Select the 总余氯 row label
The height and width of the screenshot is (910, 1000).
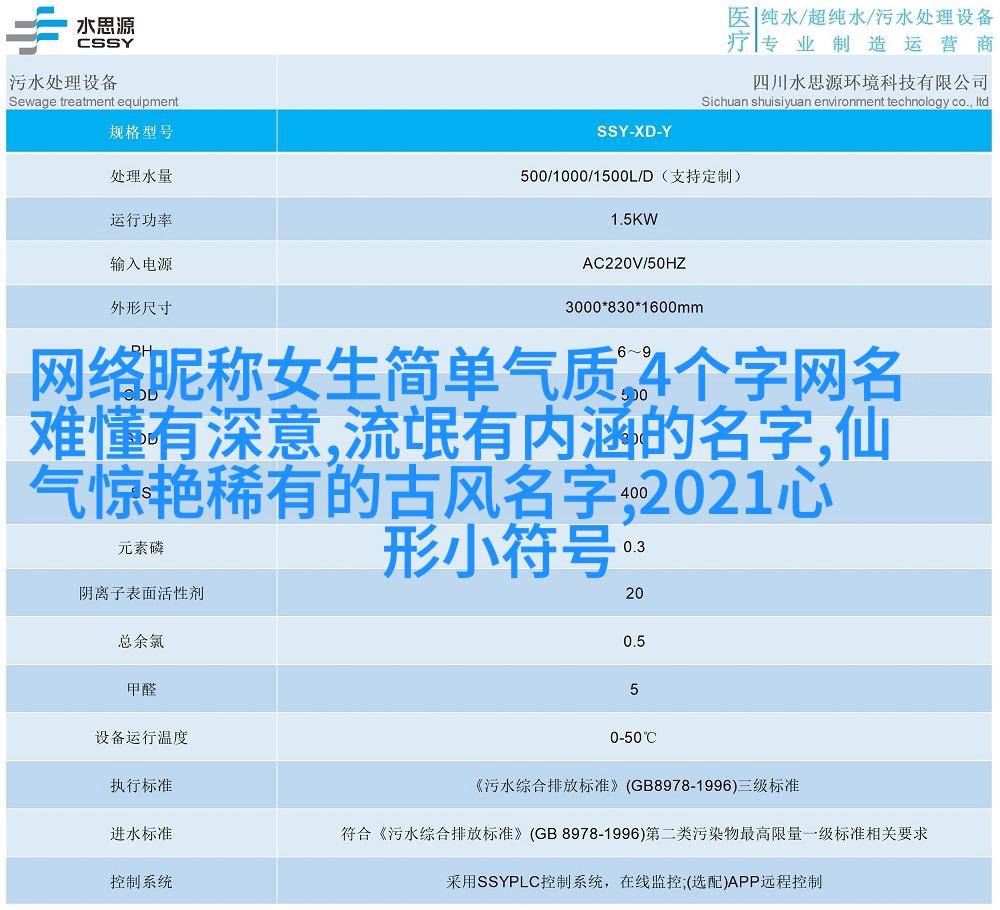click(x=141, y=642)
